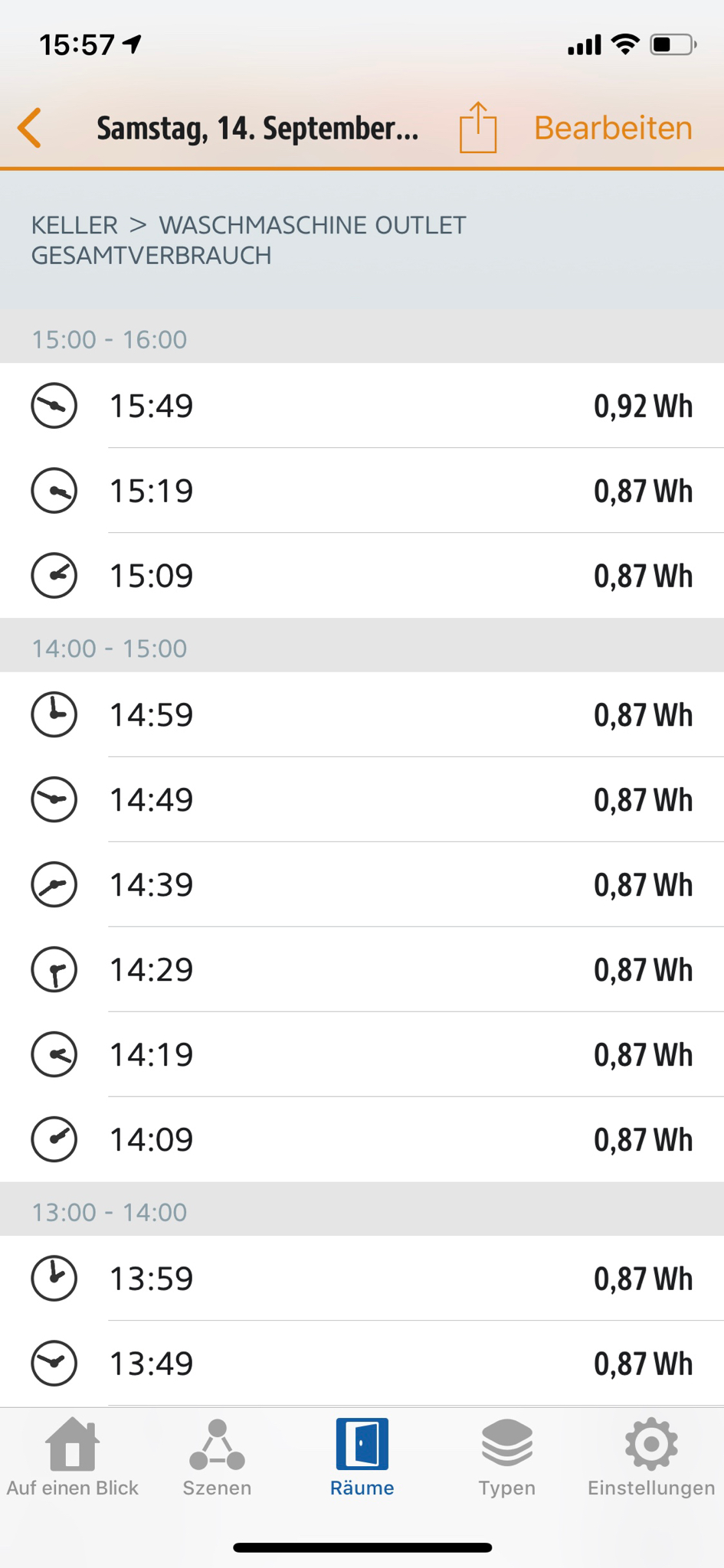Tap the share export icon

[478, 128]
